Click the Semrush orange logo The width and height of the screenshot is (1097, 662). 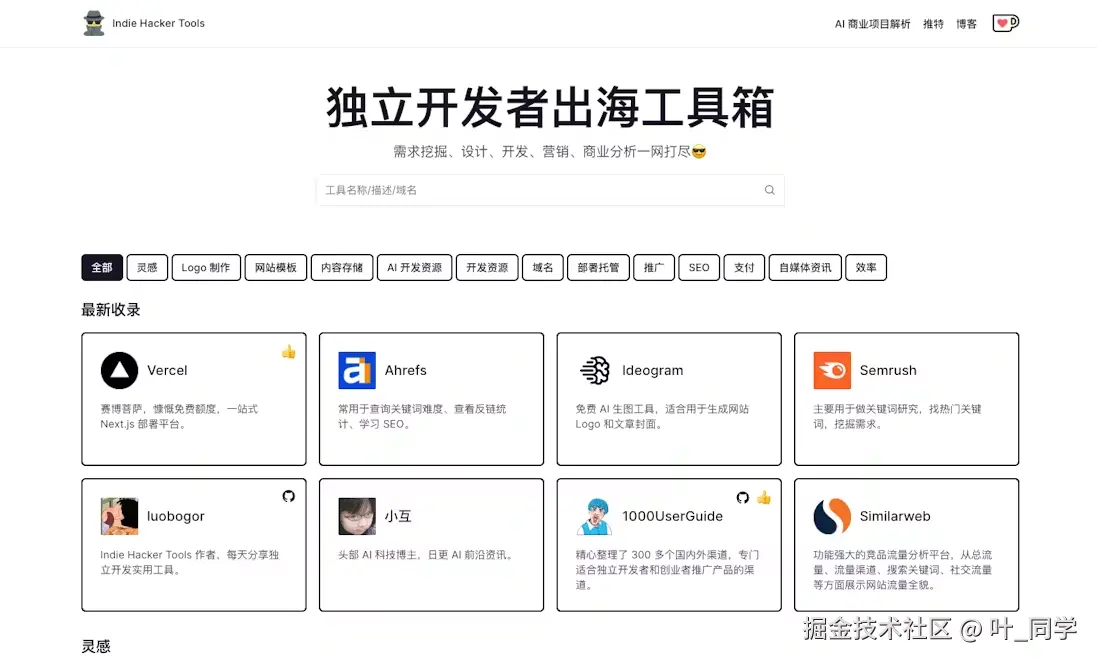click(x=832, y=370)
